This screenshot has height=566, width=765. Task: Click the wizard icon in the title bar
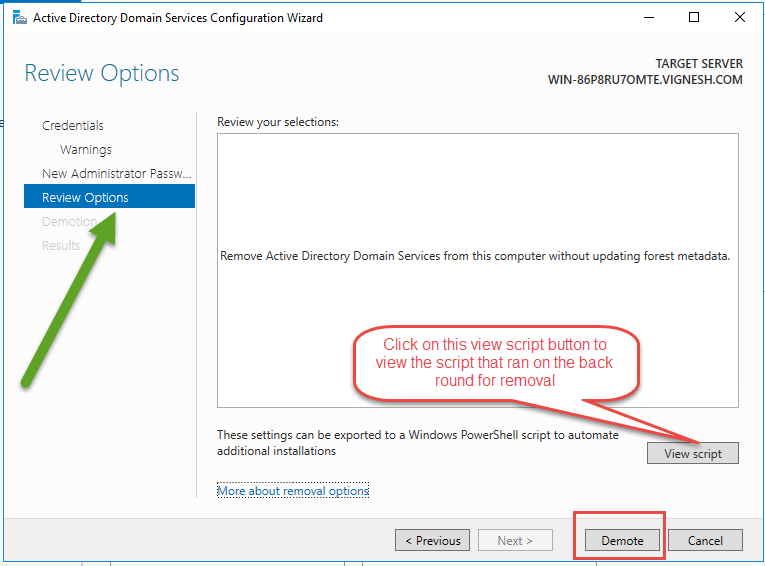coord(18,17)
